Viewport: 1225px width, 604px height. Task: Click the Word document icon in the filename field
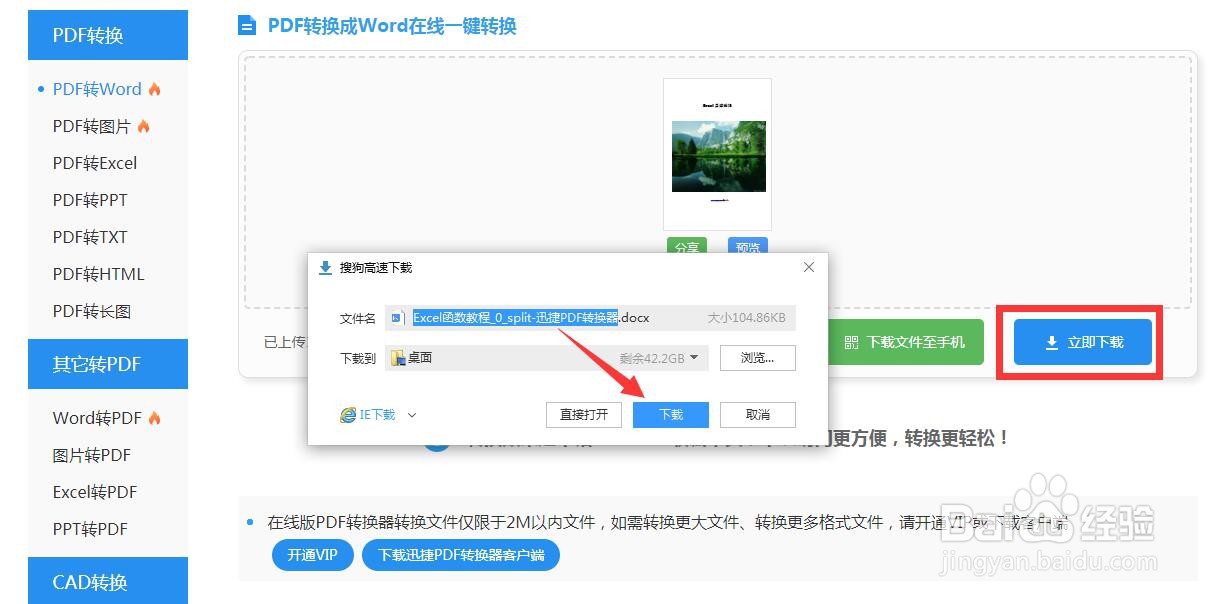pos(396,317)
